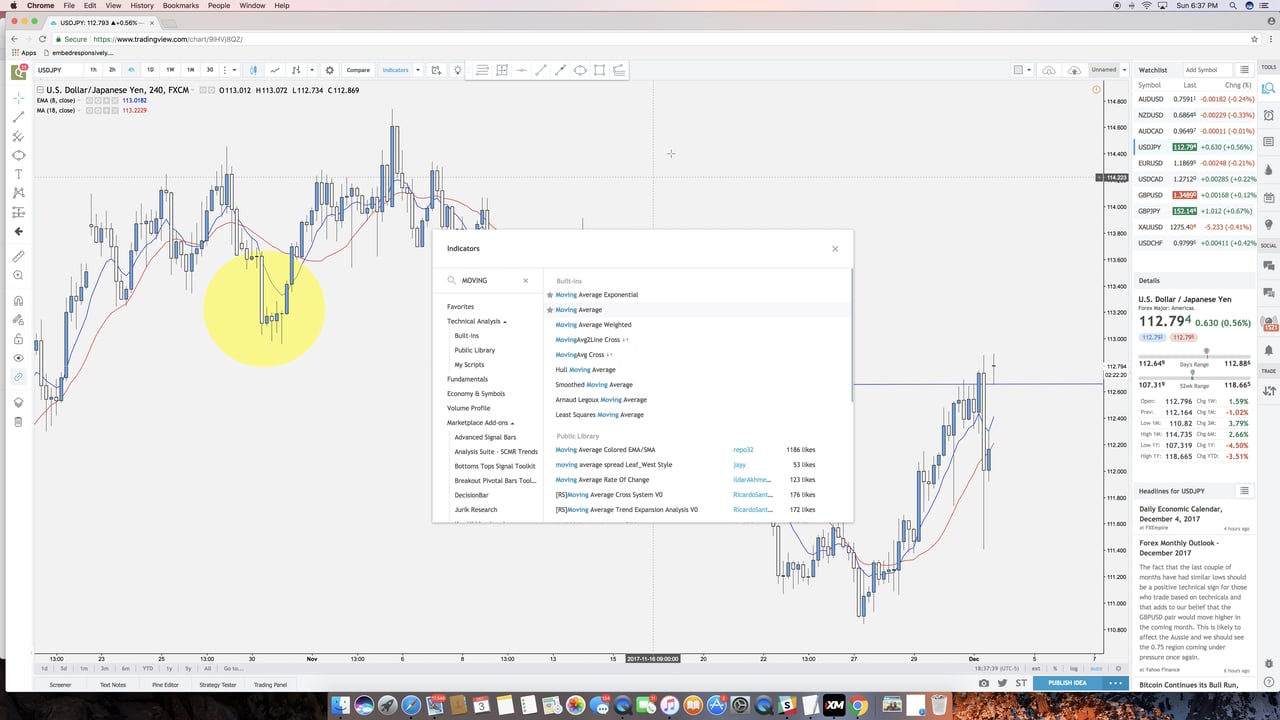The width and height of the screenshot is (1280, 720).
Task: Click the light bulb ideas icon
Action: click(458, 70)
